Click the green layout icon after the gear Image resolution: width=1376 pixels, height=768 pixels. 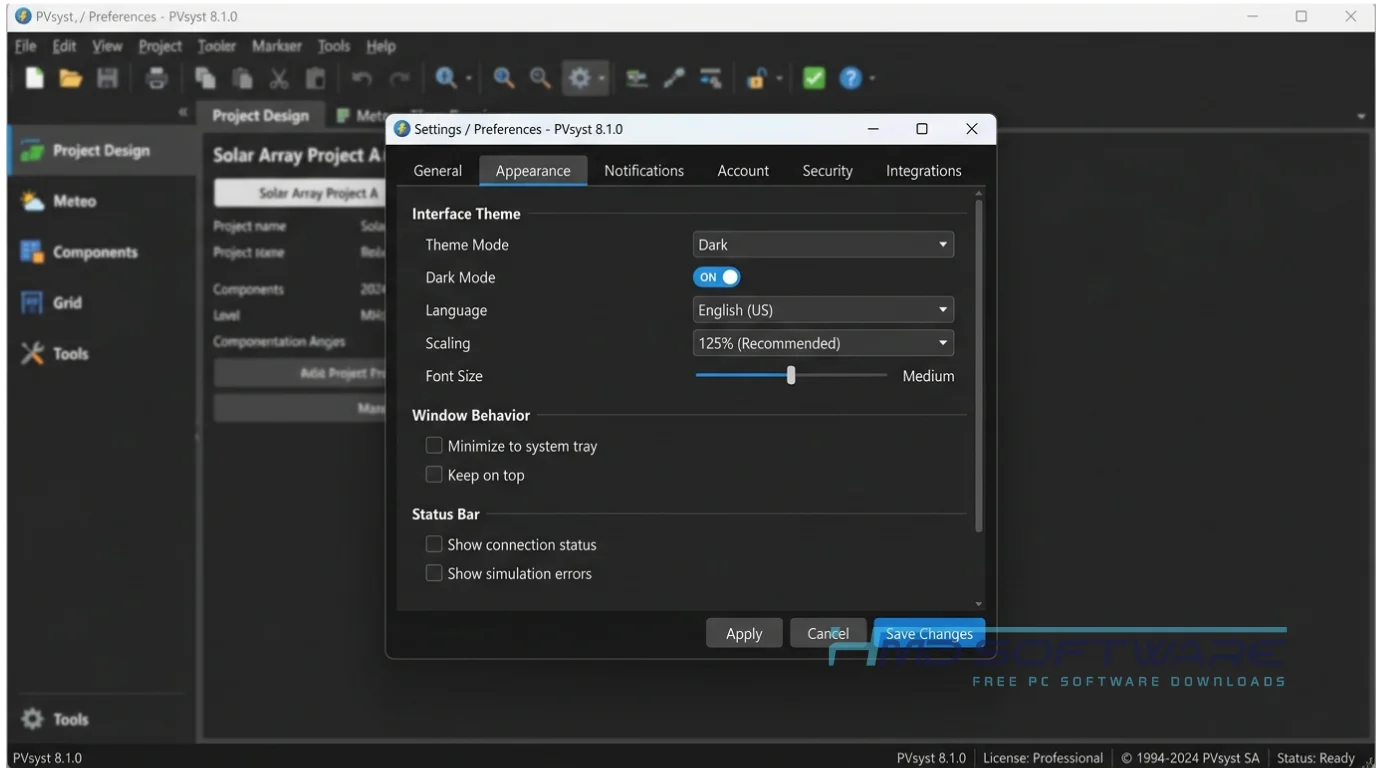pyautogui.click(x=636, y=78)
